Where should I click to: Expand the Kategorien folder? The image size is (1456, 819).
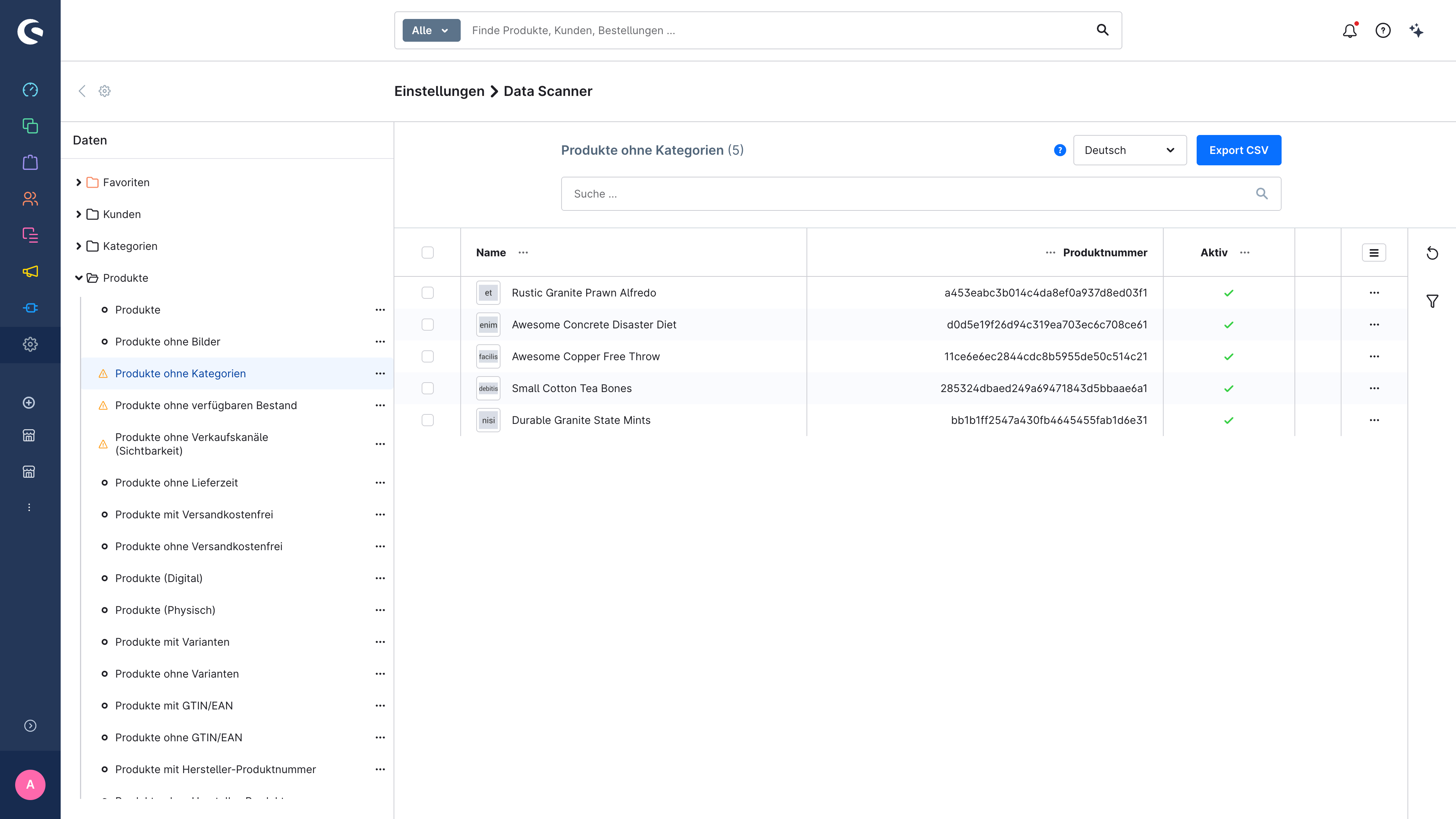(x=78, y=246)
